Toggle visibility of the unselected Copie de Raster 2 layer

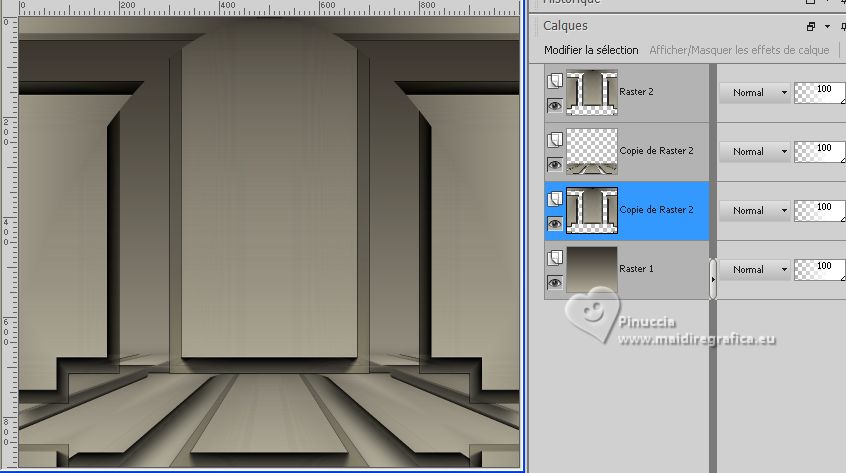point(555,164)
